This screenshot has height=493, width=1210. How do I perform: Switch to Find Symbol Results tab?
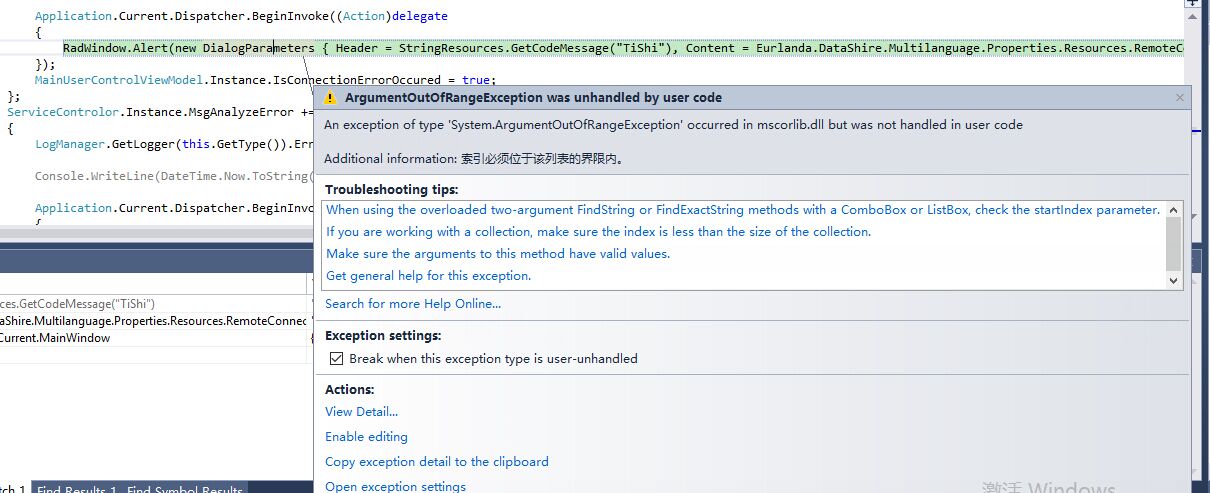tap(184, 490)
